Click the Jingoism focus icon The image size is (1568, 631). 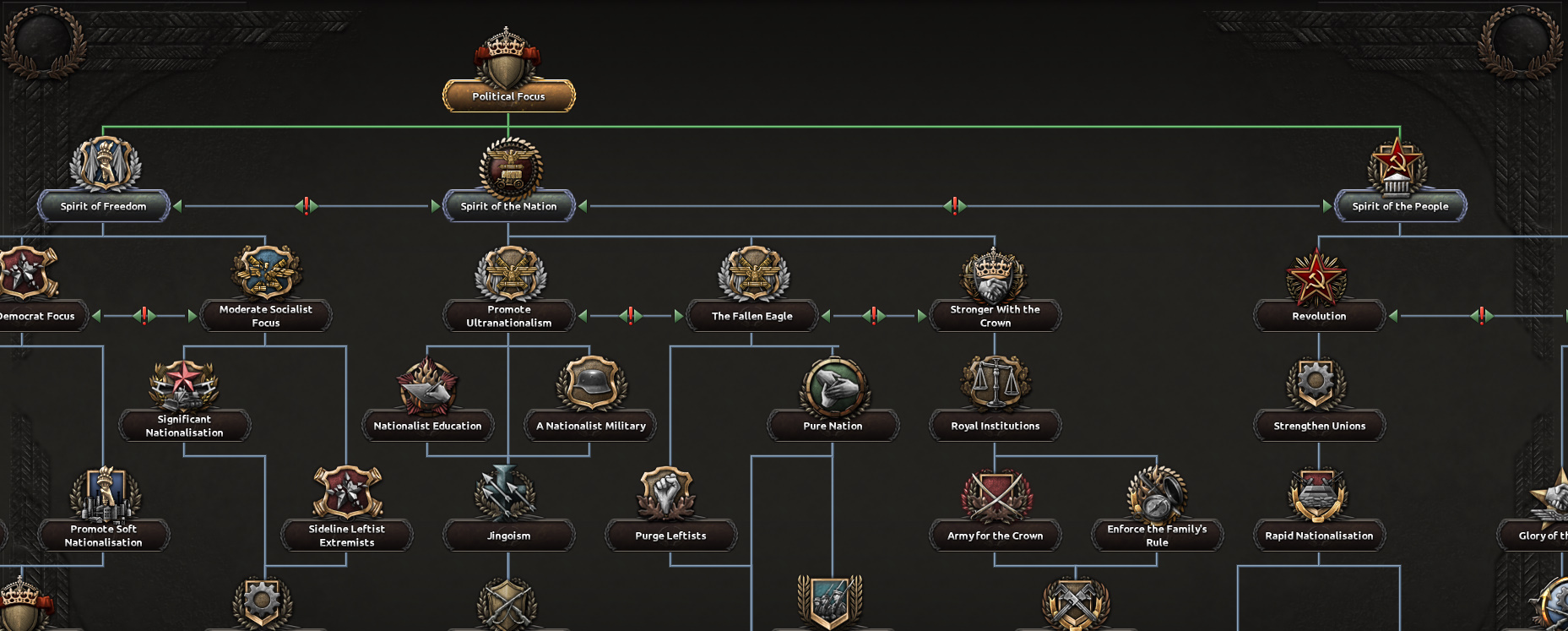coord(506,493)
